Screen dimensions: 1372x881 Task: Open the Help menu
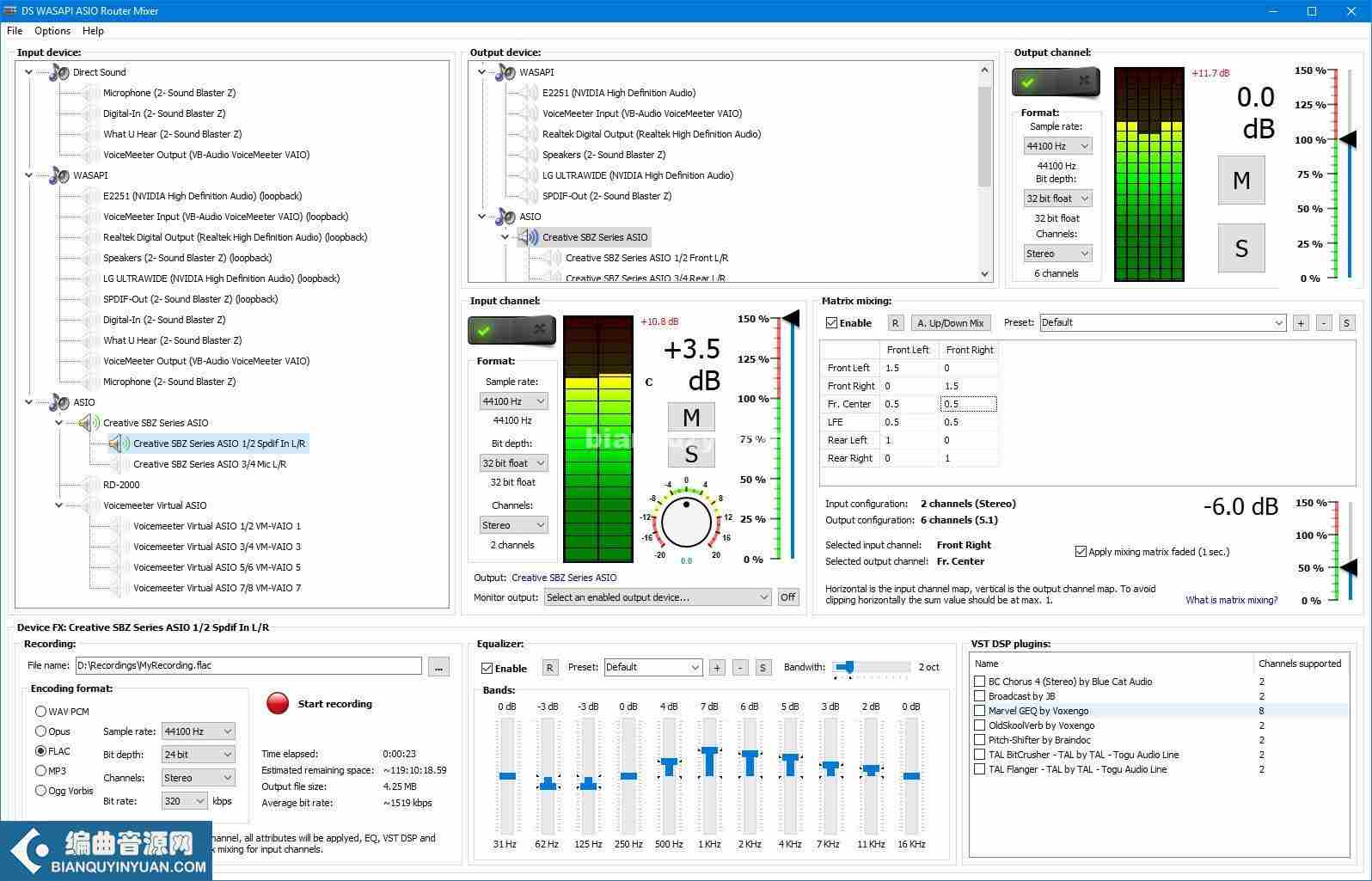coord(93,31)
